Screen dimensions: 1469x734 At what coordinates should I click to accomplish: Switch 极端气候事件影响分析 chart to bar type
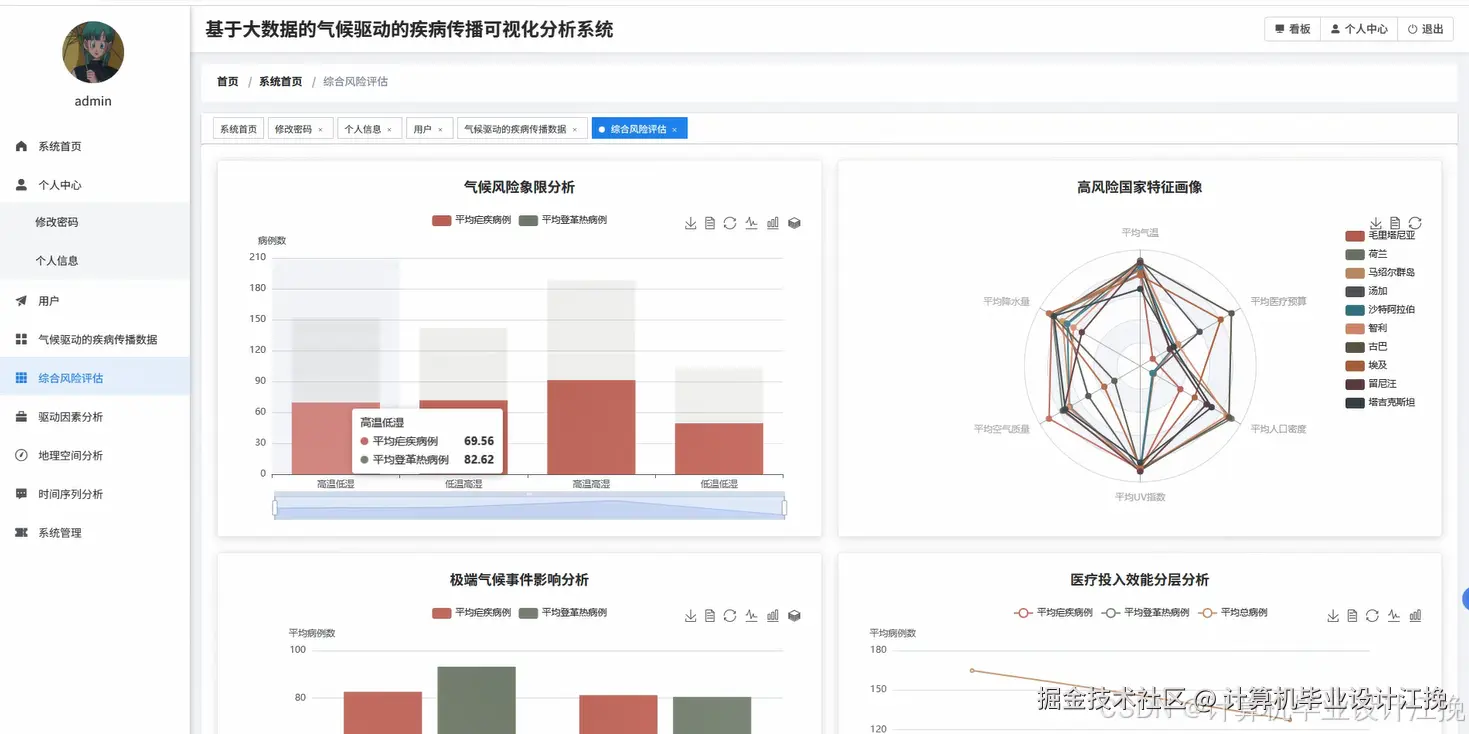772,616
